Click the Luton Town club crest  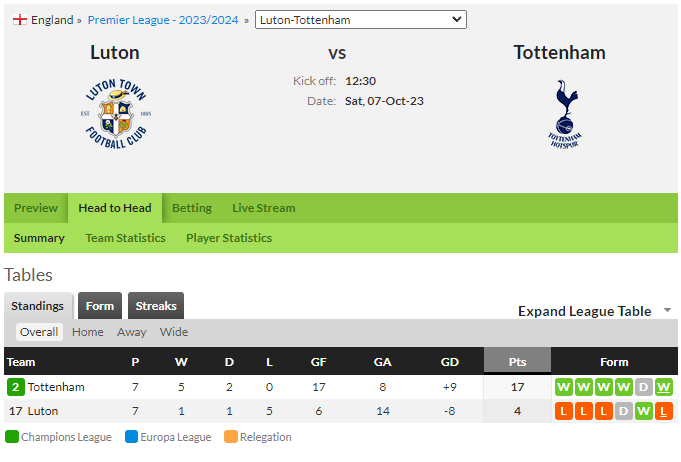[116, 114]
